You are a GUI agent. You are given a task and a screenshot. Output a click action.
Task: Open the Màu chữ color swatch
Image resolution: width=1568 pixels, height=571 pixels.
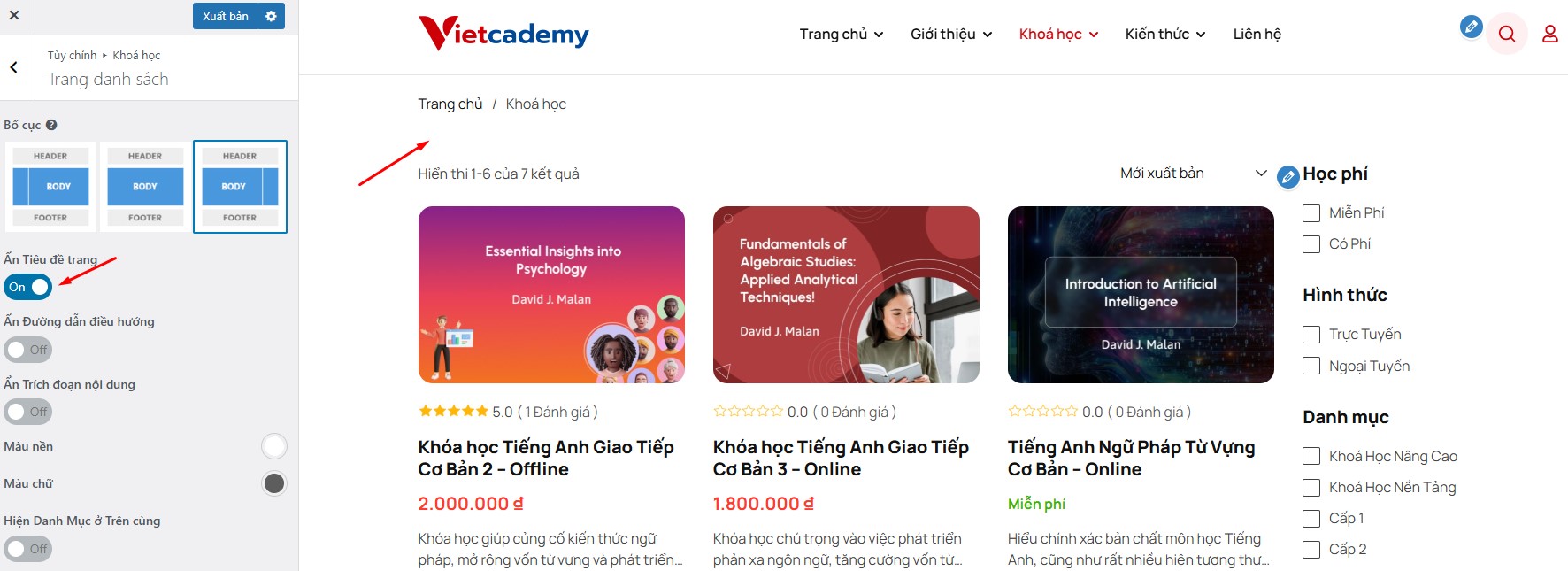click(x=274, y=483)
